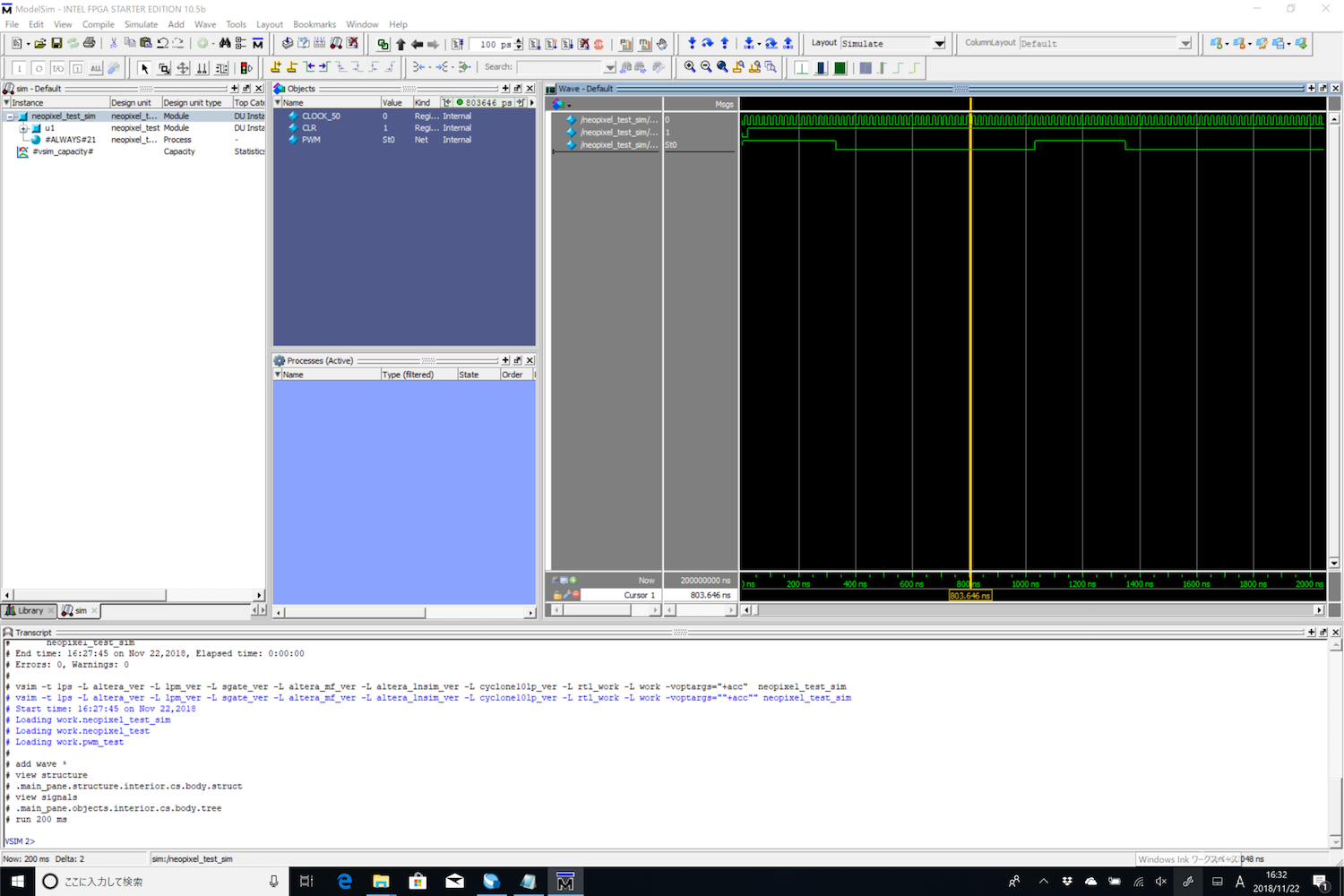This screenshot has height=896, width=1344.
Task: Collapse the neopixel_test_sim tree node
Action: coord(10,116)
